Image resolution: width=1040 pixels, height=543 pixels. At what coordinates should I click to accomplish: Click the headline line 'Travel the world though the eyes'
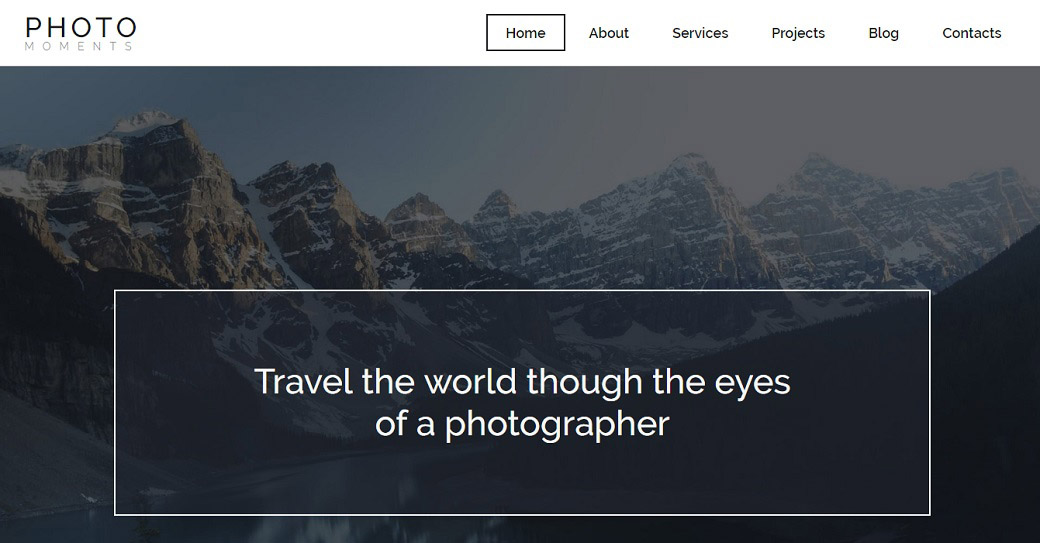[x=523, y=383]
